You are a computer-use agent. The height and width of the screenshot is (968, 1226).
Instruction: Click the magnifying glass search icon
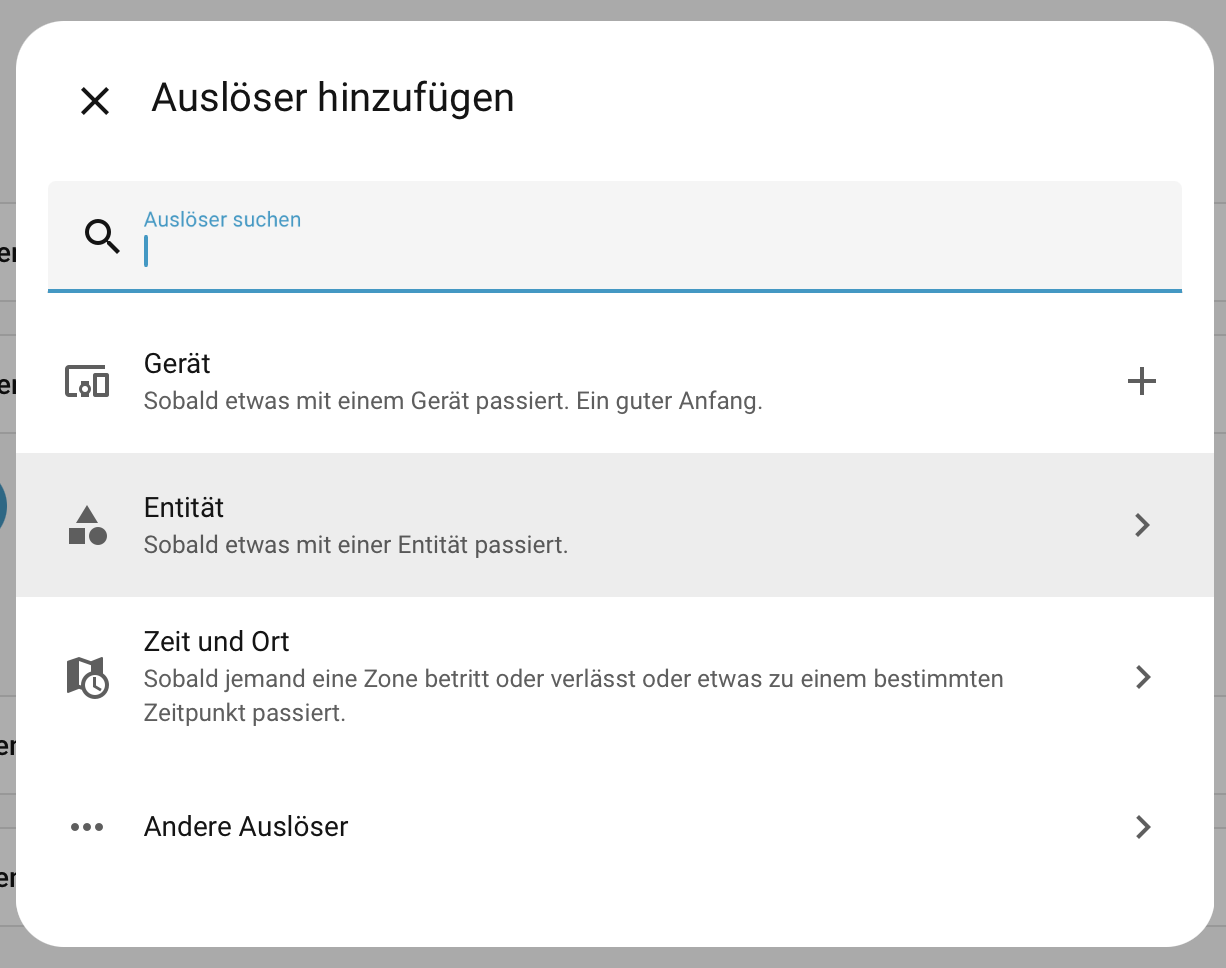pos(102,237)
